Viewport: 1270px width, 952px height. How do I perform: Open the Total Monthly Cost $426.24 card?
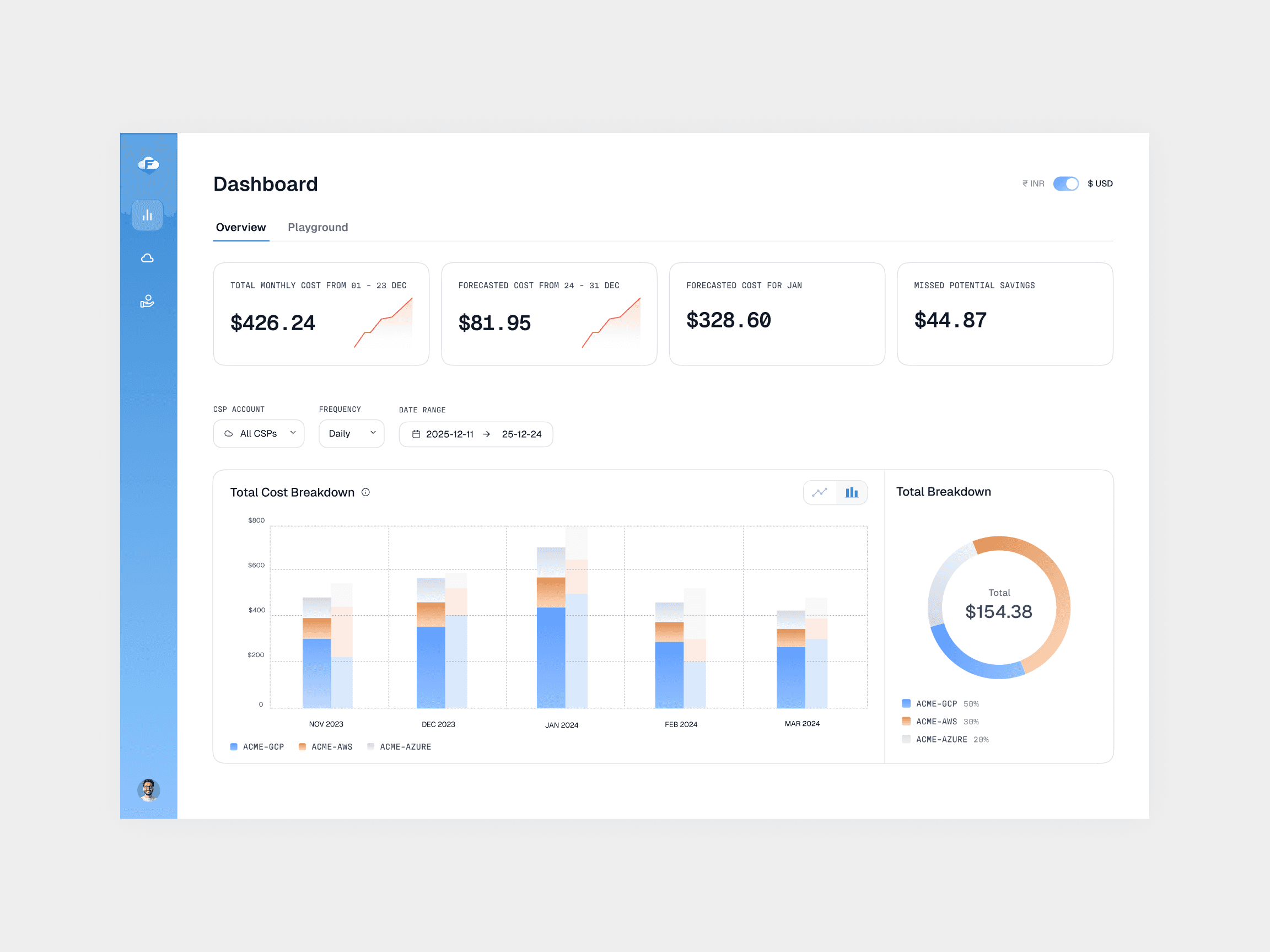point(321,314)
